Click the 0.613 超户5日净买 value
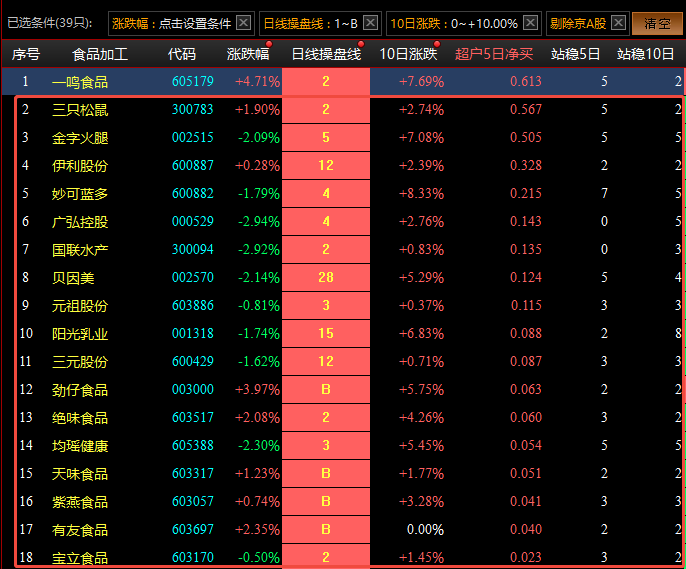This screenshot has width=686, height=569. [526, 81]
